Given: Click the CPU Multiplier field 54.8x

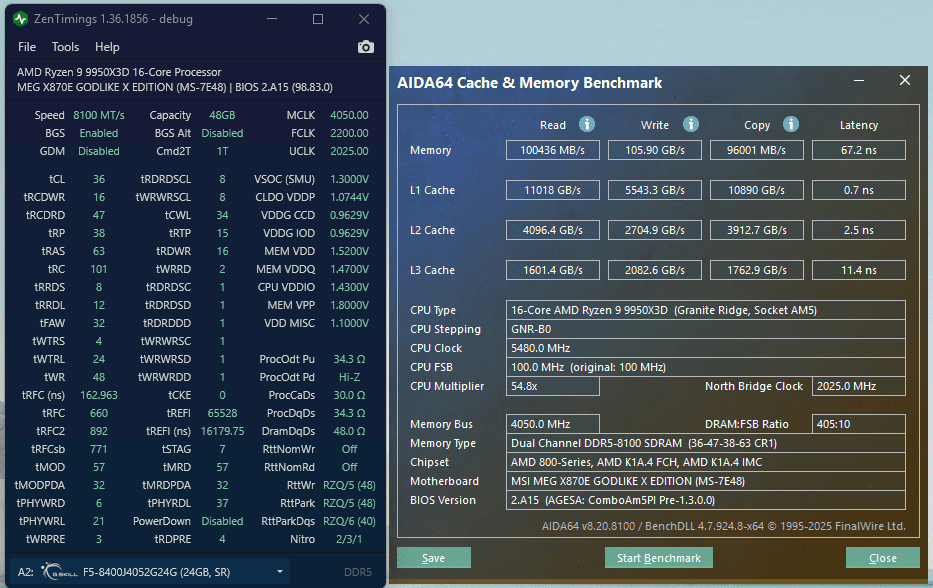Looking at the screenshot, I should click(553, 386).
